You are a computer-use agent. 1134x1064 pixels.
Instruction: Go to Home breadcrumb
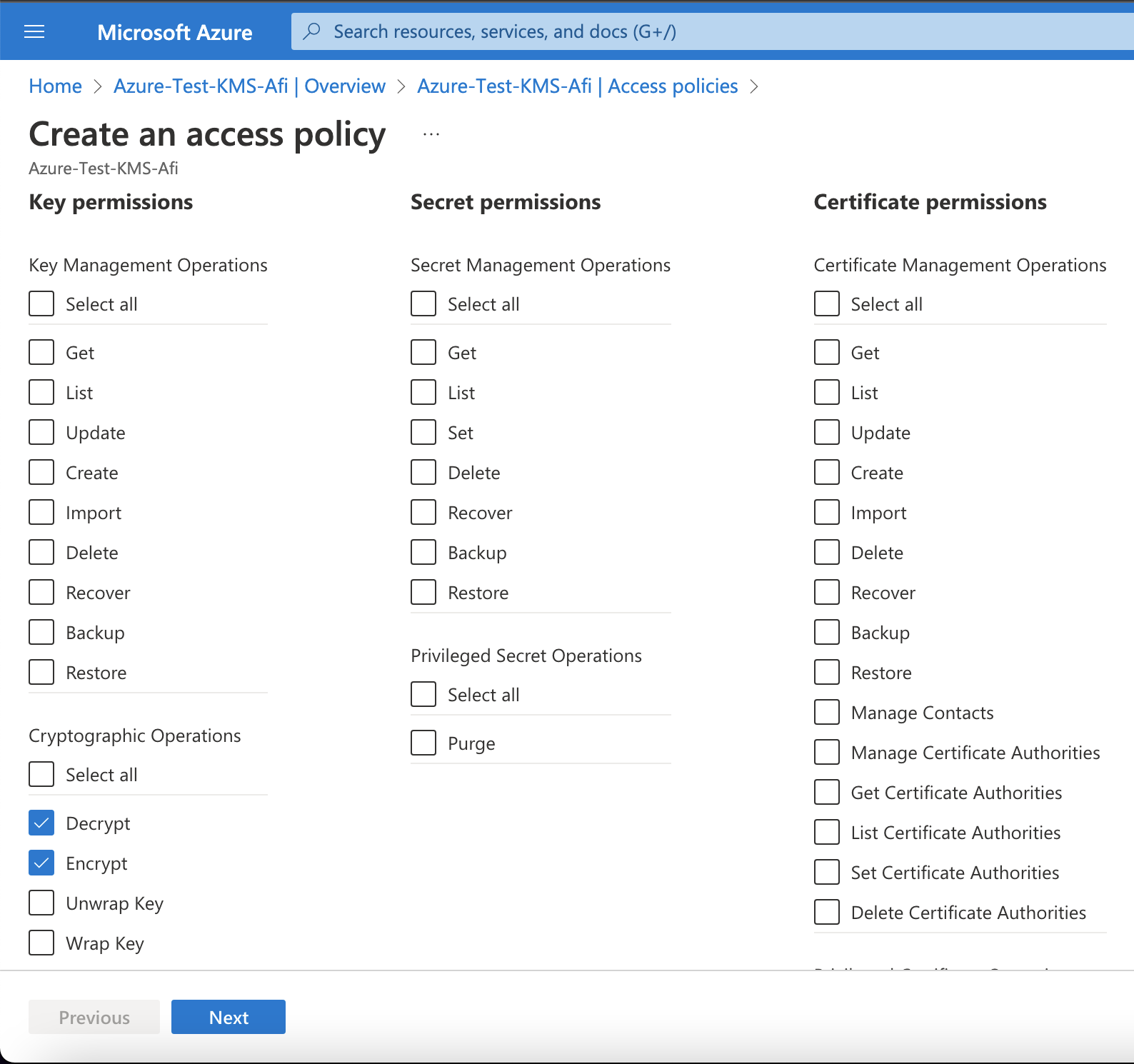[x=55, y=86]
